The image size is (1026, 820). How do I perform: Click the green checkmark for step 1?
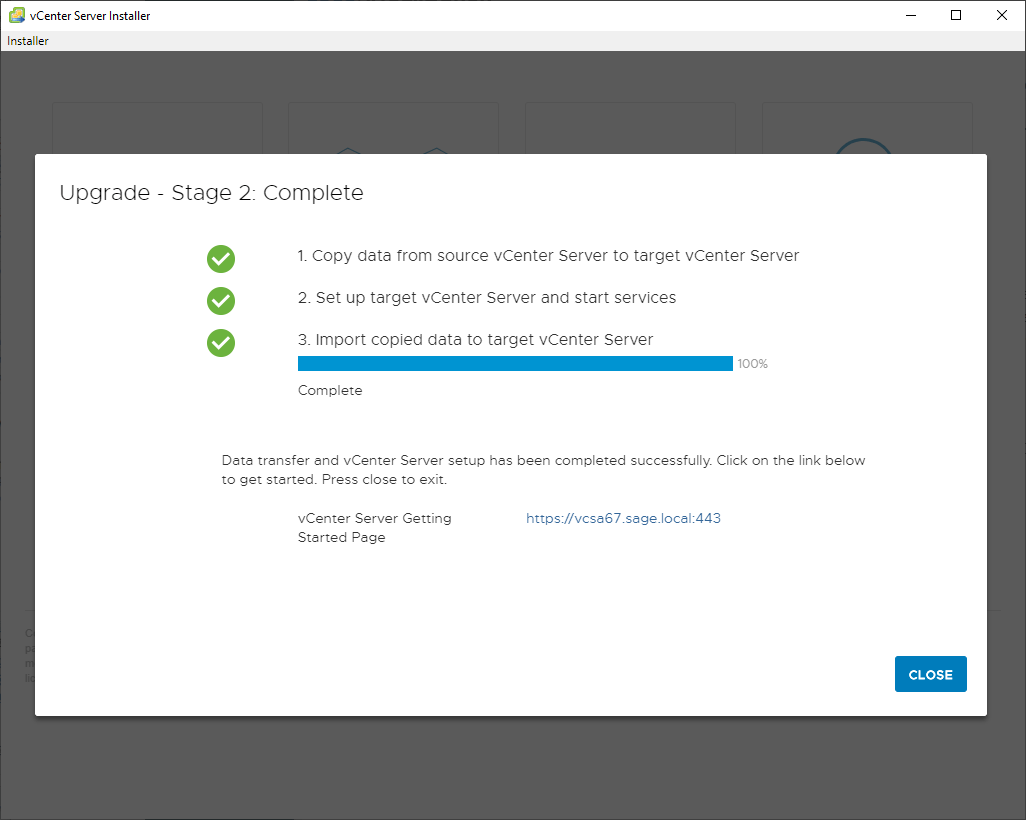[221, 259]
